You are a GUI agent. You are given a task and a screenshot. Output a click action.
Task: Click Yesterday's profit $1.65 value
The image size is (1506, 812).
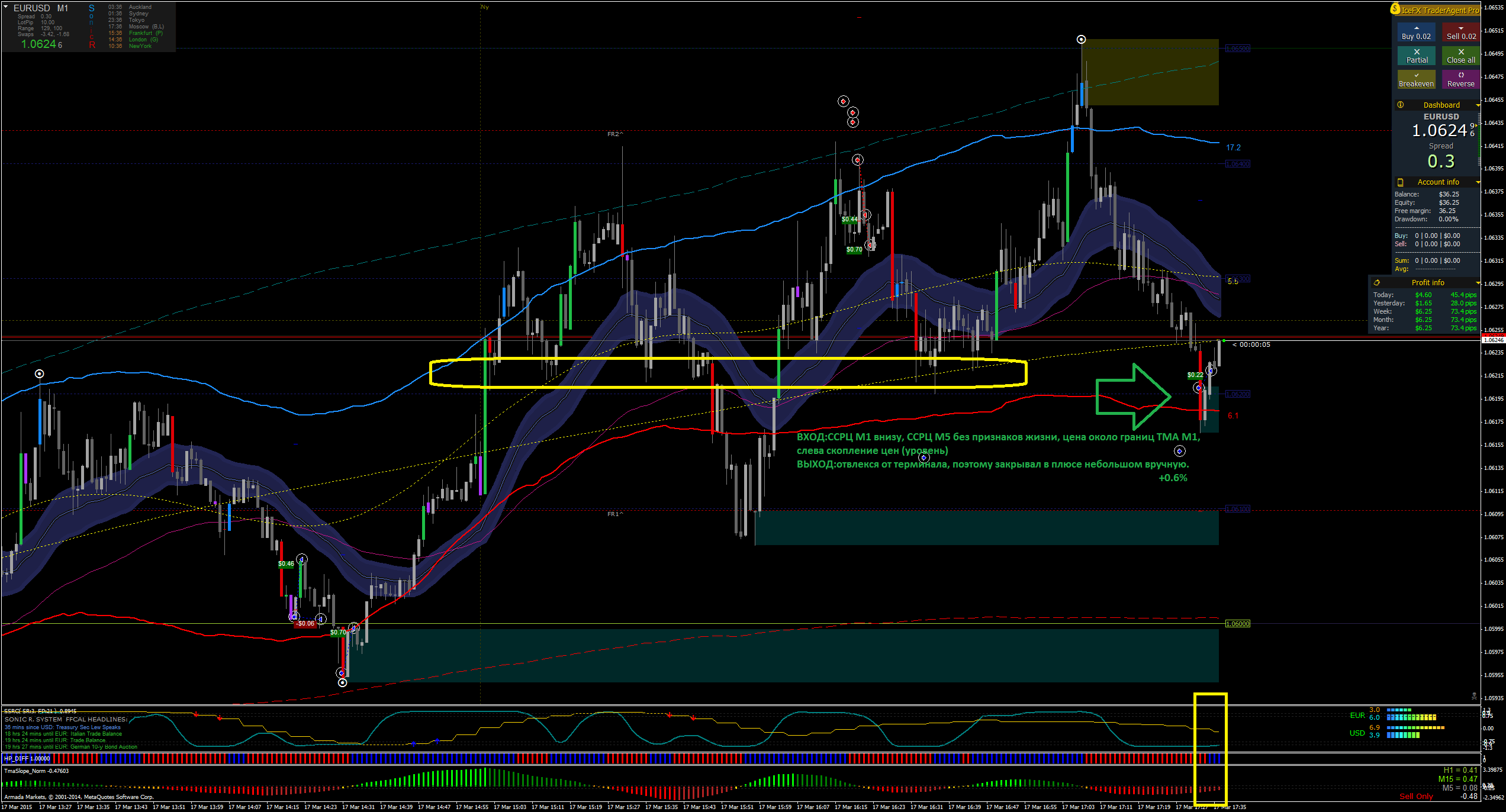point(1423,303)
